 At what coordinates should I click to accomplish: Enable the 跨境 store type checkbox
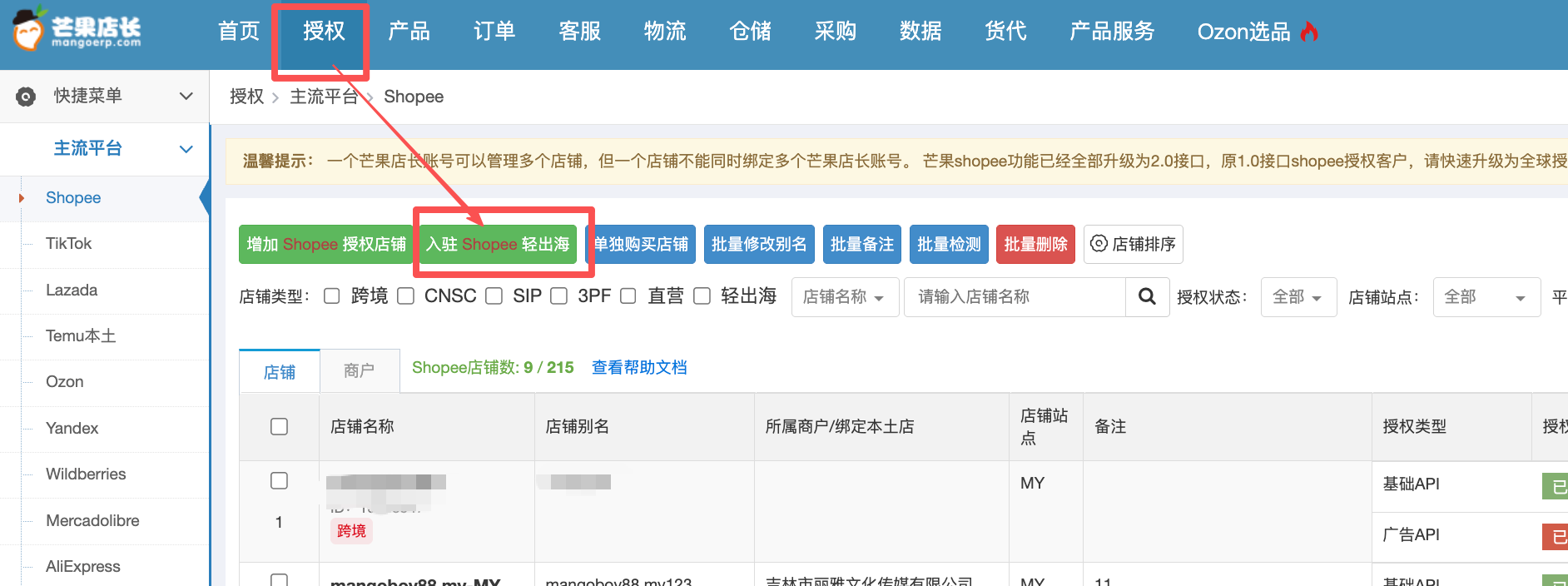pyautogui.click(x=332, y=296)
